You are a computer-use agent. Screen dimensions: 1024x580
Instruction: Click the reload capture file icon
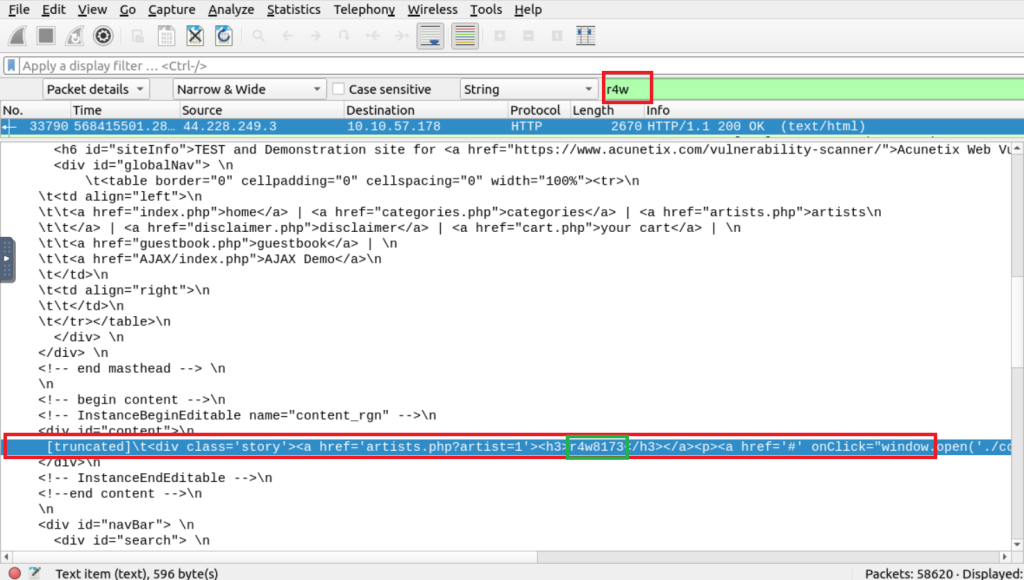[224, 37]
